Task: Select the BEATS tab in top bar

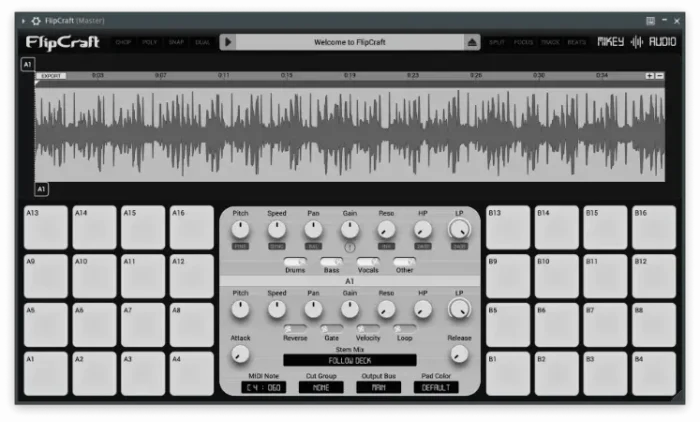Action: pyautogui.click(x=577, y=43)
